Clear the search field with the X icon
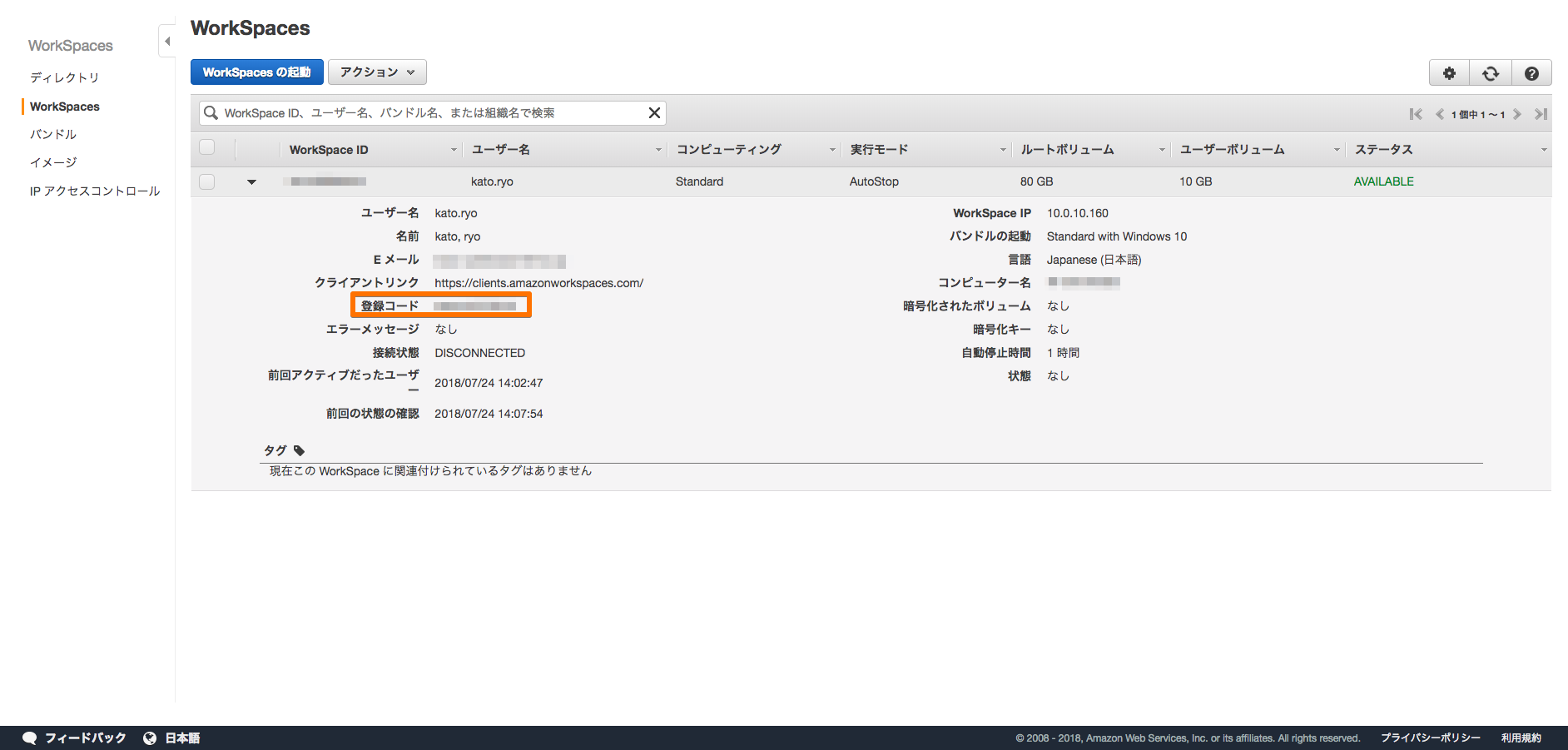Viewport: 1568px width, 750px height. pos(654,112)
